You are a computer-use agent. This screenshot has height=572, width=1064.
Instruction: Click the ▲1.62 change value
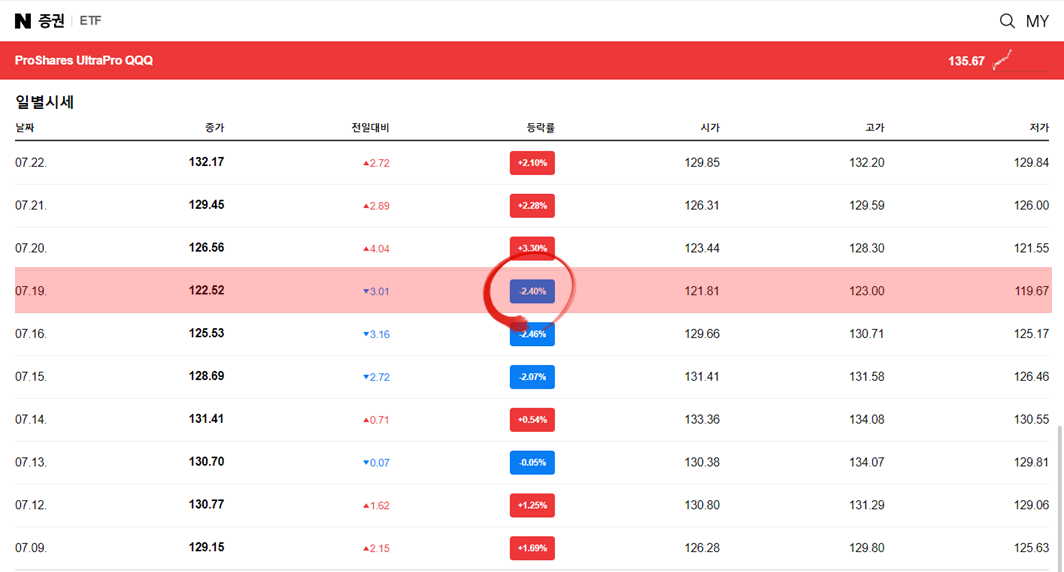click(376, 506)
